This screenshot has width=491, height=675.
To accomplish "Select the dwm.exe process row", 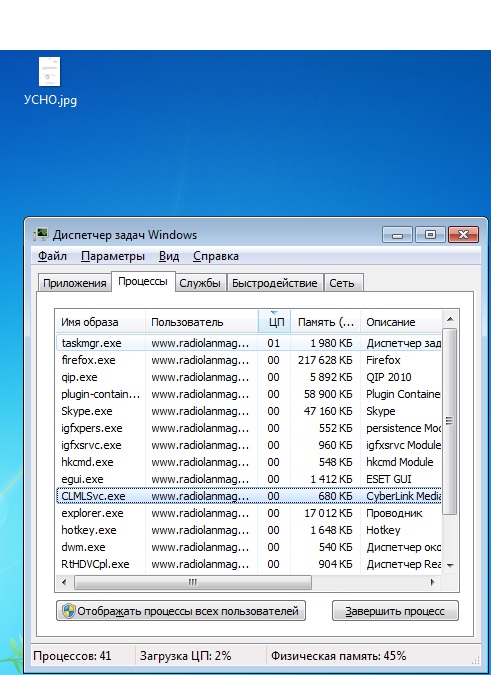I will tap(249, 547).
